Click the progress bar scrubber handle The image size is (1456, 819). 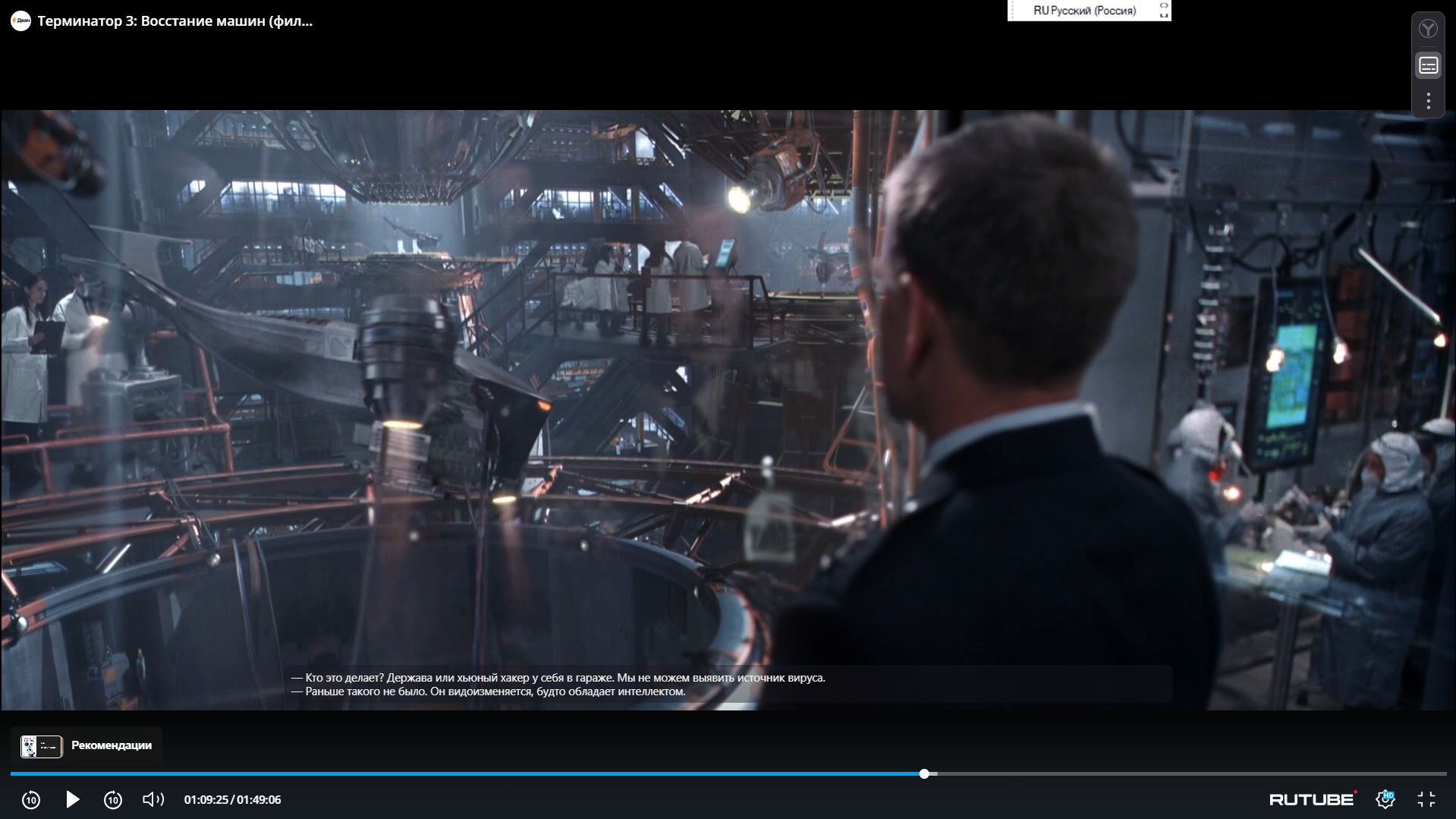(x=924, y=773)
